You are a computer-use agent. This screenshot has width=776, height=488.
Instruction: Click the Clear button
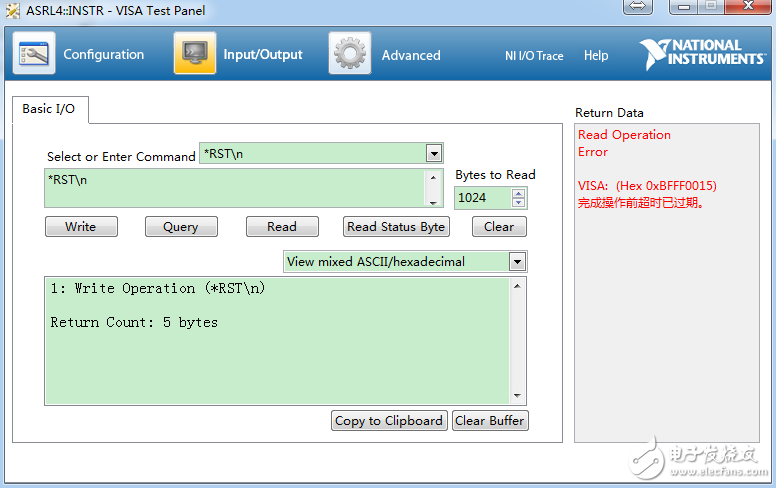pos(499,227)
